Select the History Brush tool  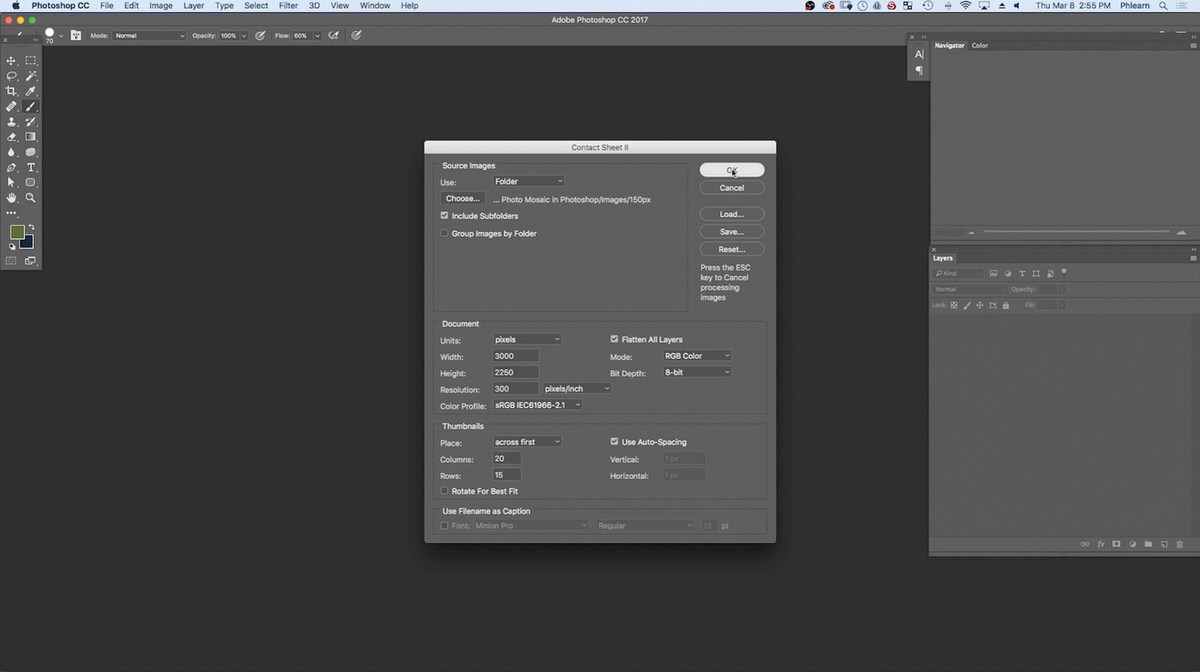(x=31, y=122)
